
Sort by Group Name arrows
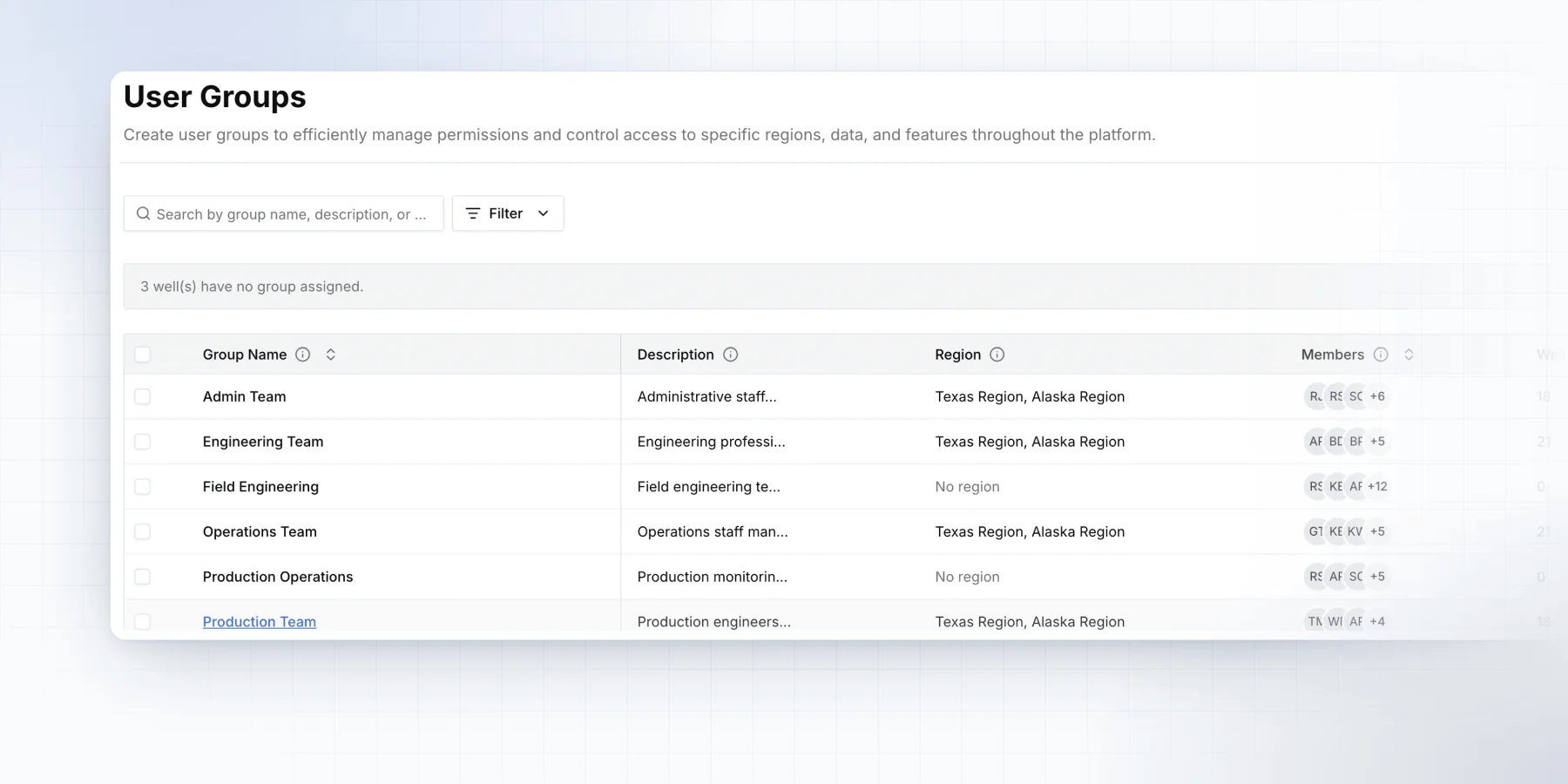[331, 355]
